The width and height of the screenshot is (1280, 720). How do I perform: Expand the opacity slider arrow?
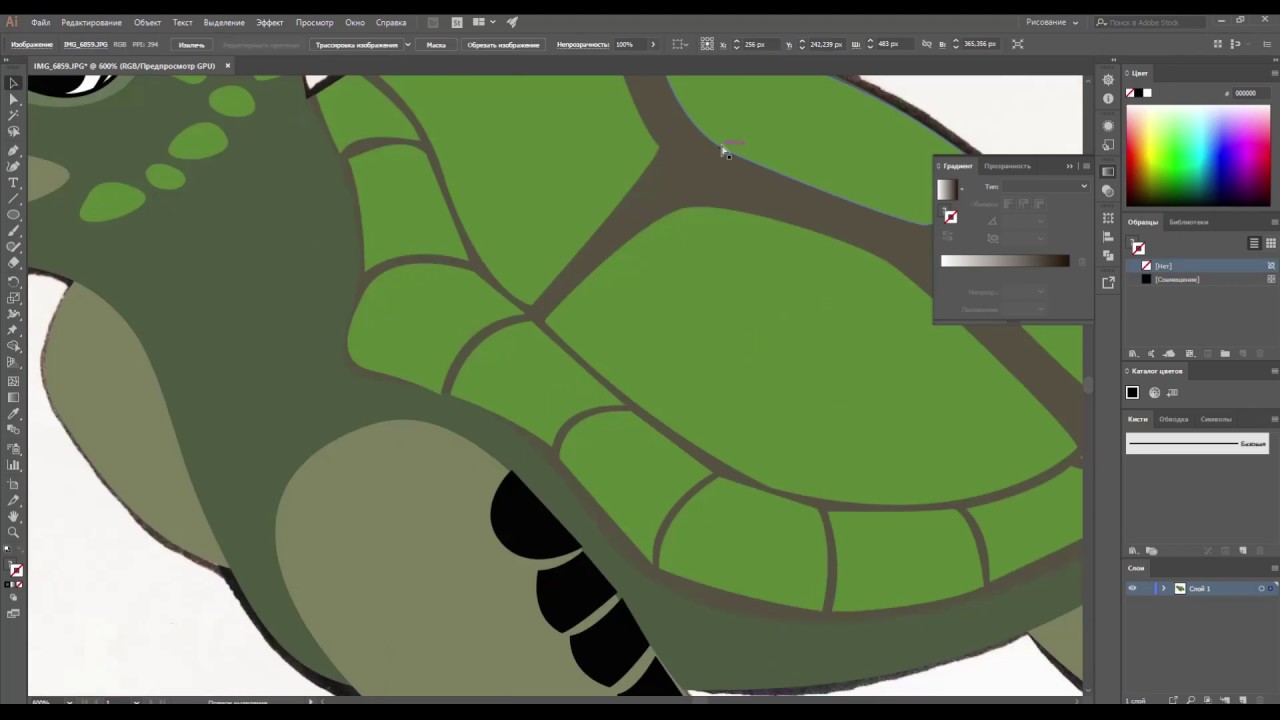653,44
